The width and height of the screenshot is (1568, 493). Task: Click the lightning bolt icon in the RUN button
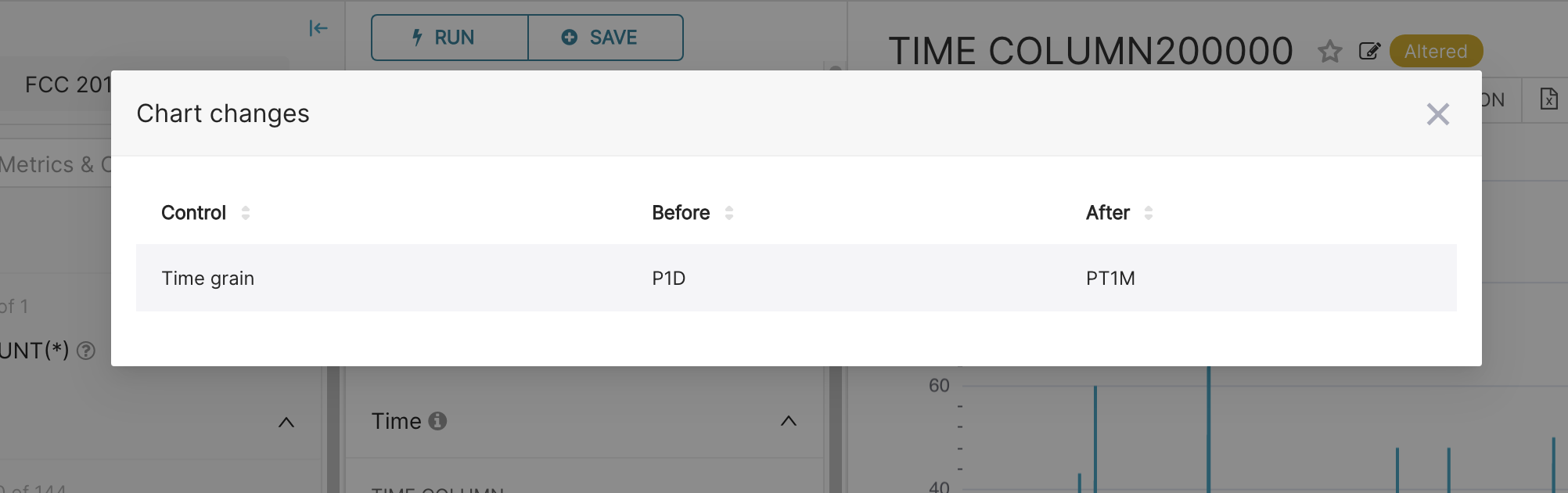(x=417, y=37)
